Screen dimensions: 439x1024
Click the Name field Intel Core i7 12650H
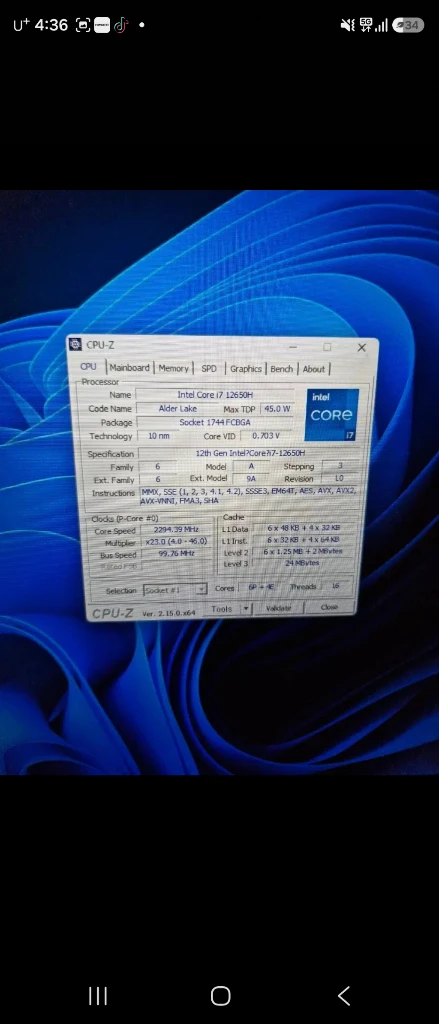[x=215, y=394]
